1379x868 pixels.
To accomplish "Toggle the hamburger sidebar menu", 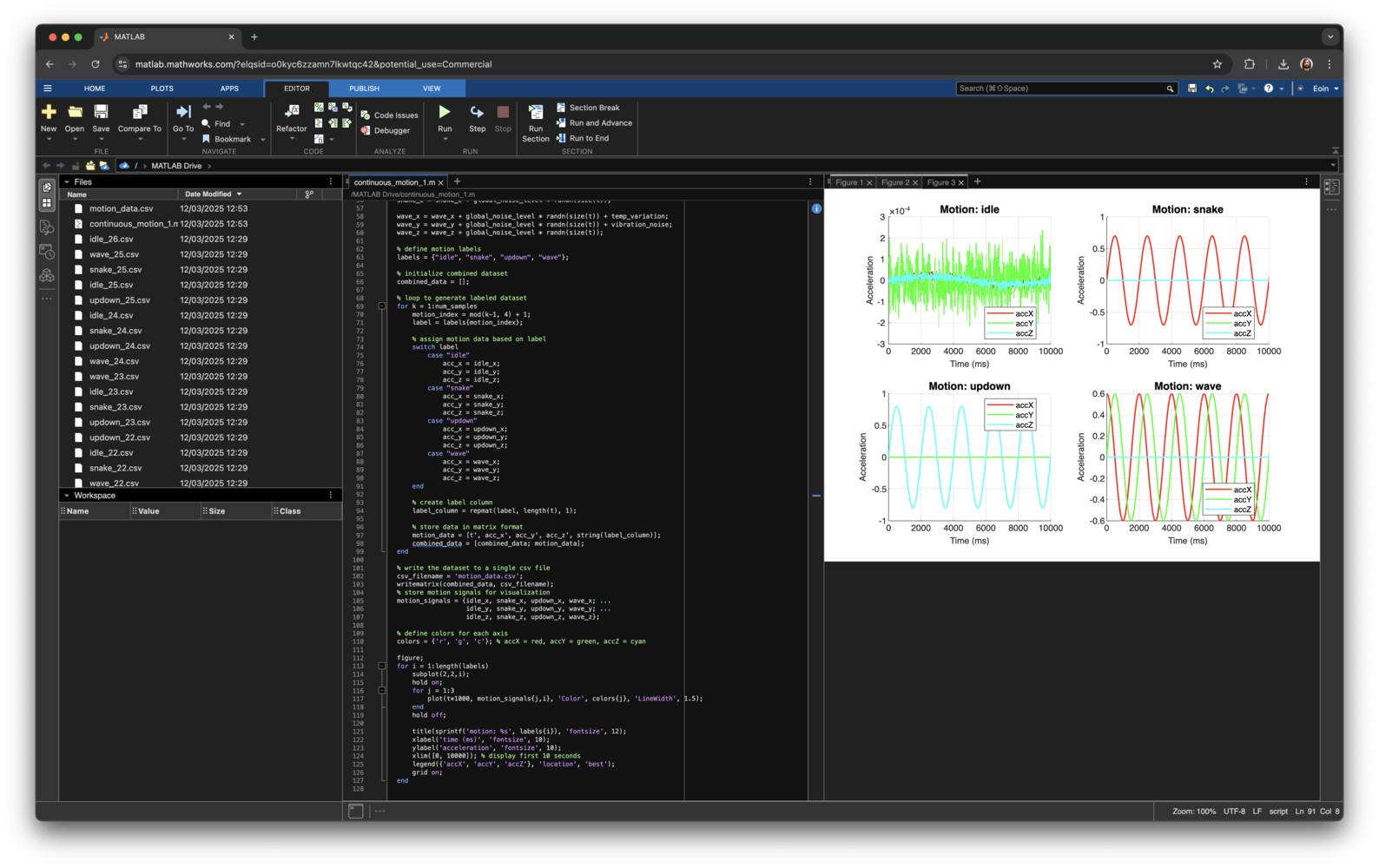I will pyautogui.click(x=48, y=89).
